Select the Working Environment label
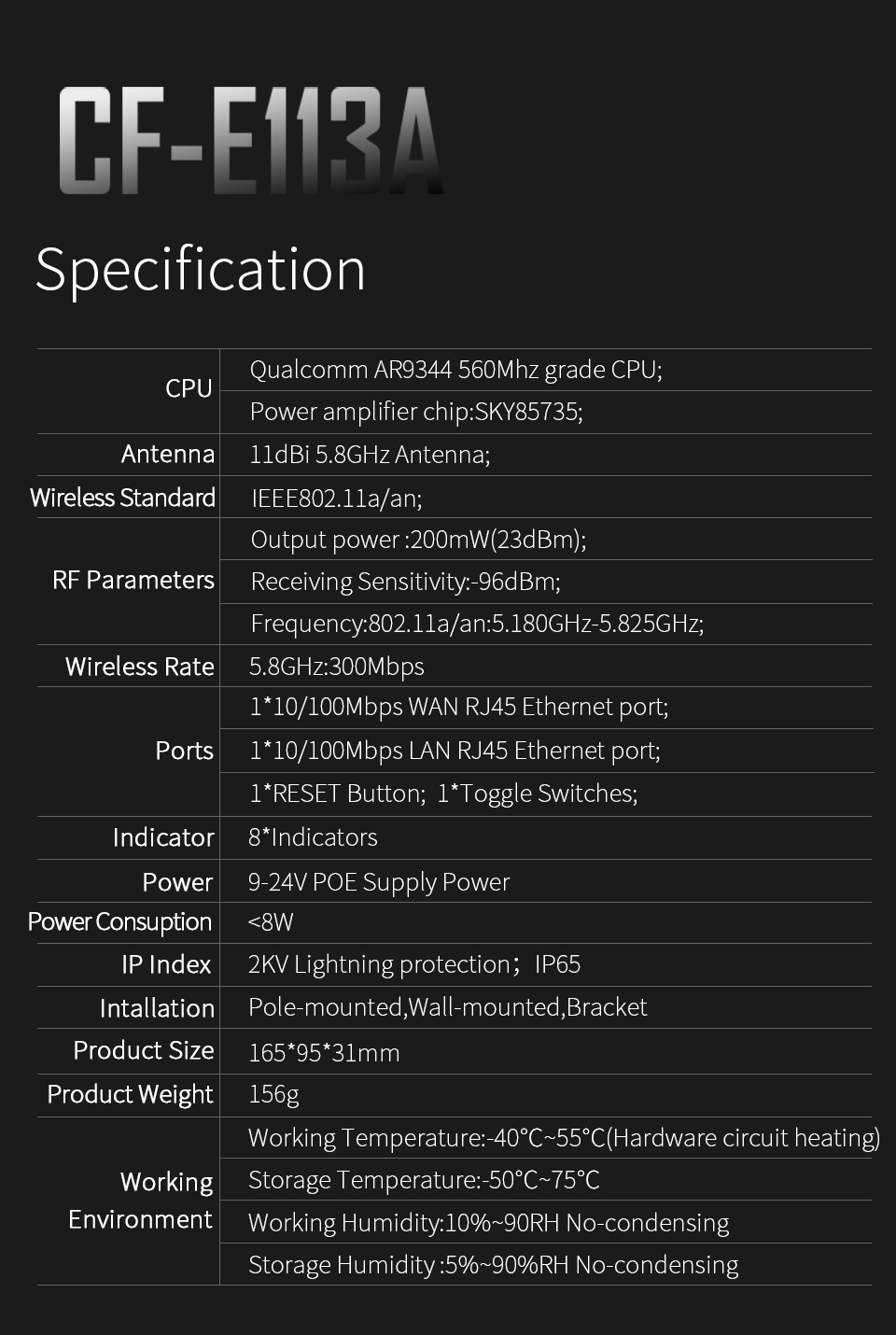This screenshot has height=1335, width=896. point(140,1201)
